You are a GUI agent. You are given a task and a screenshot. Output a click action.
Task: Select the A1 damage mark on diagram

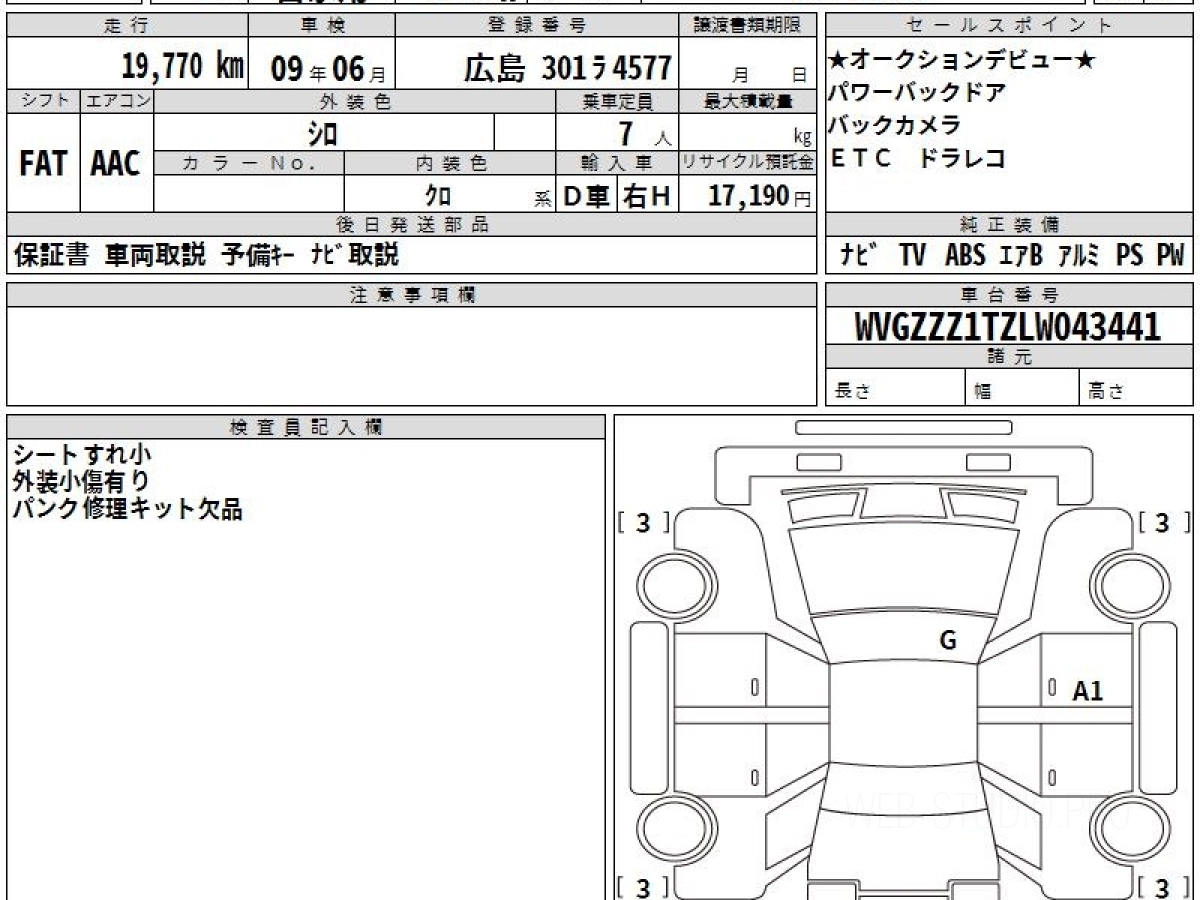(1088, 690)
